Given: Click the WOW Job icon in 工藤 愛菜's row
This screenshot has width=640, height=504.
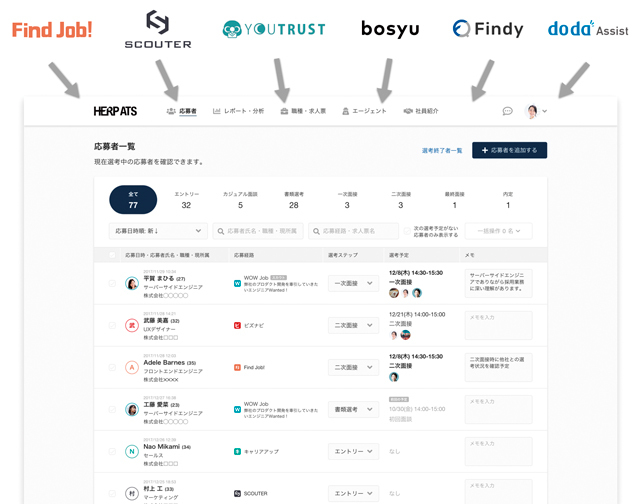Looking at the screenshot, I should (x=237, y=409).
